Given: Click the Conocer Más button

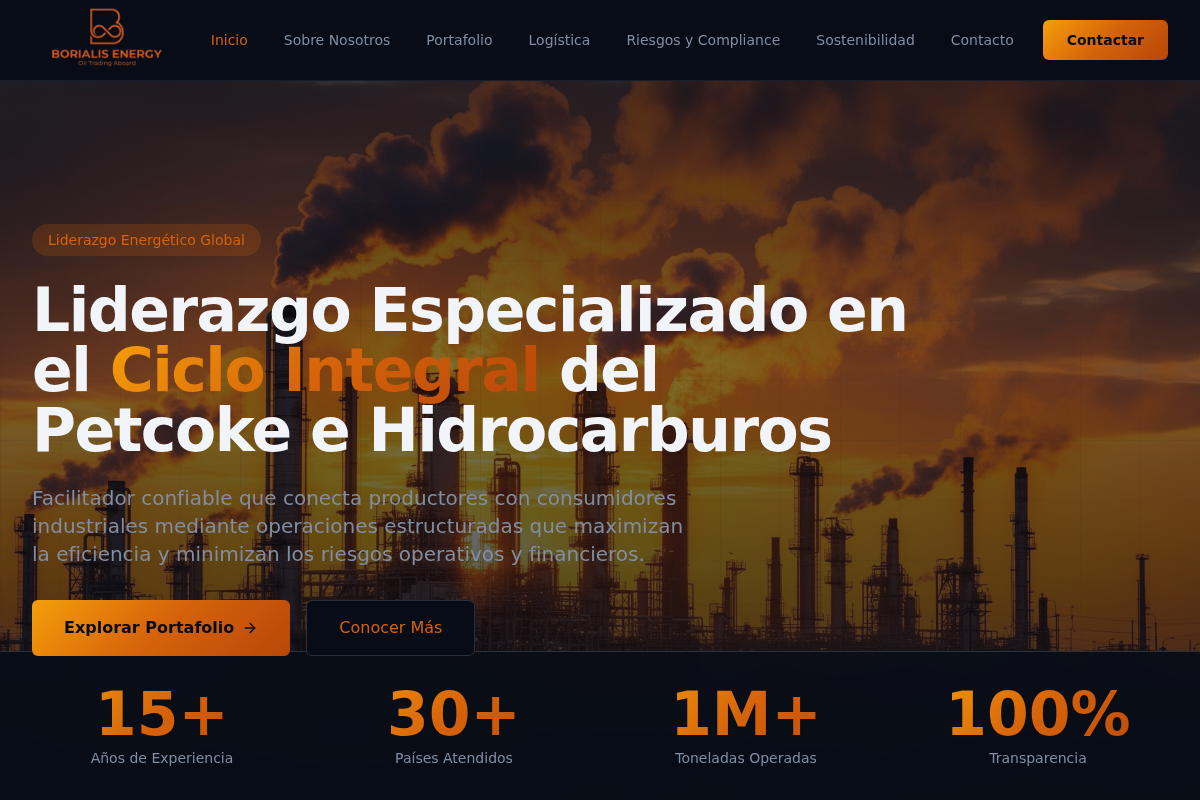Looking at the screenshot, I should coord(390,628).
